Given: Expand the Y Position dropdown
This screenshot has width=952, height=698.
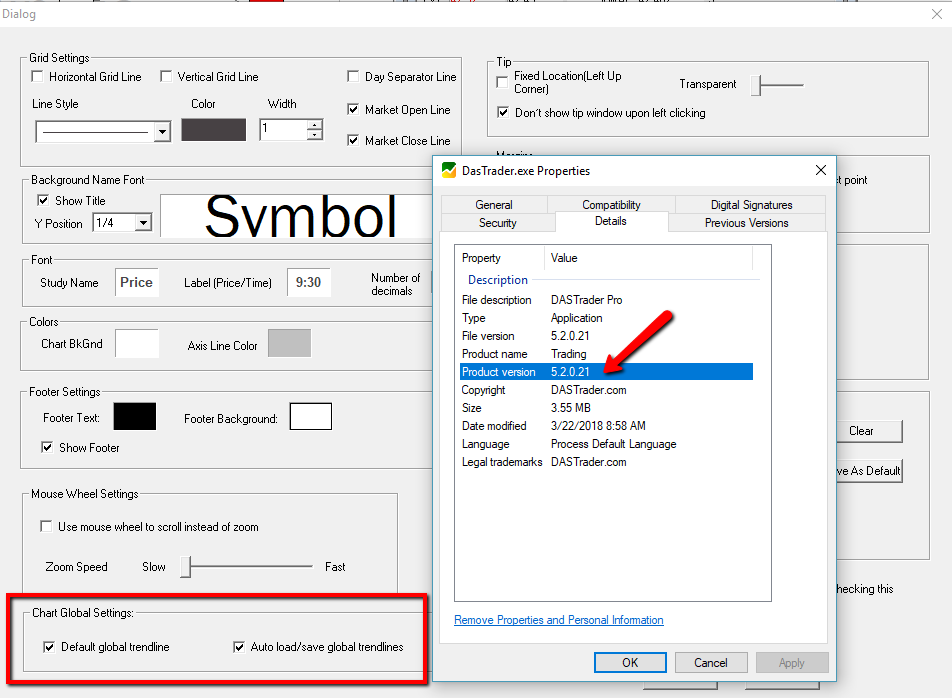Looking at the screenshot, I should pyautogui.click(x=143, y=223).
